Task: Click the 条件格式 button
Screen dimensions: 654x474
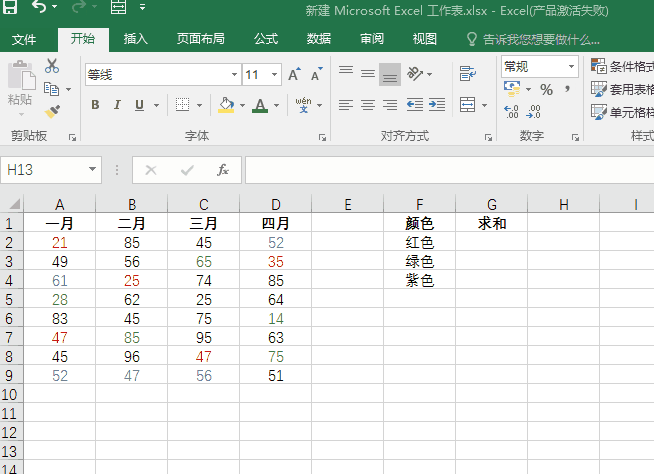Action: (621, 66)
